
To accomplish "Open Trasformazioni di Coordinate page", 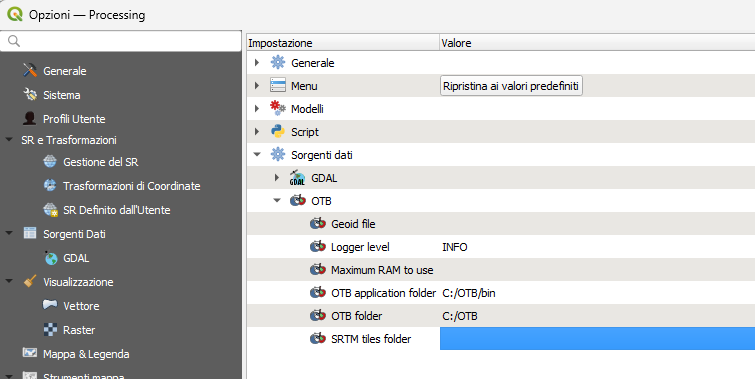I will 131,186.
